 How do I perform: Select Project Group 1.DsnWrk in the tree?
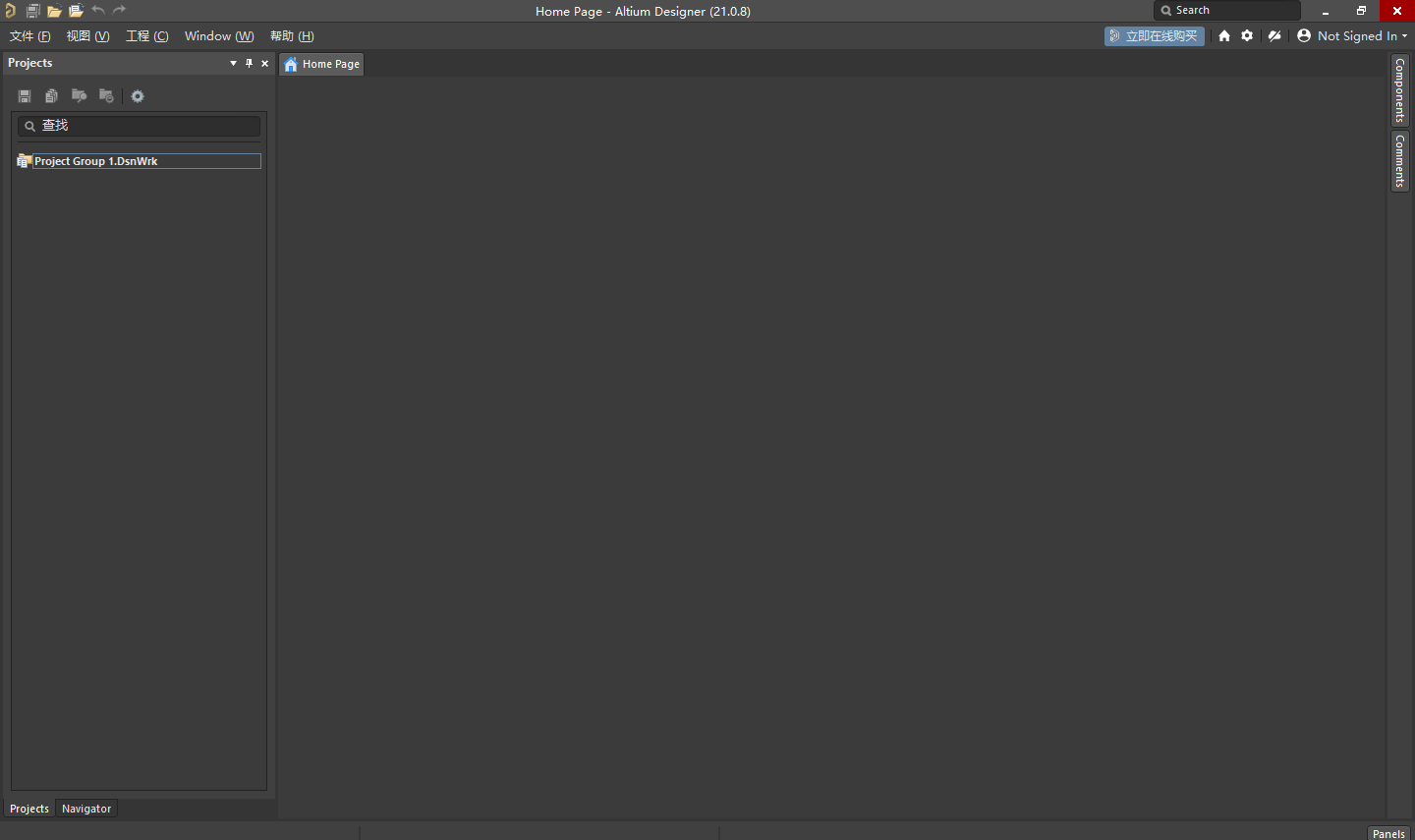[x=98, y=161]
